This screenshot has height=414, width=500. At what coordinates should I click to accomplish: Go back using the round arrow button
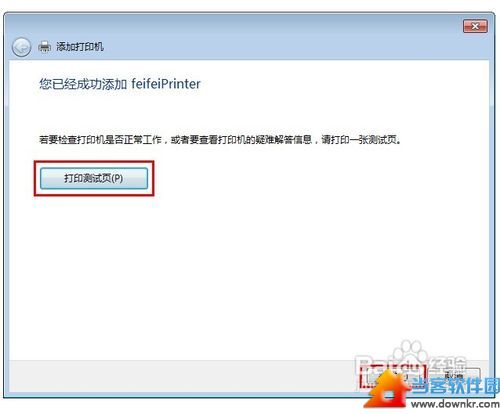21,47
